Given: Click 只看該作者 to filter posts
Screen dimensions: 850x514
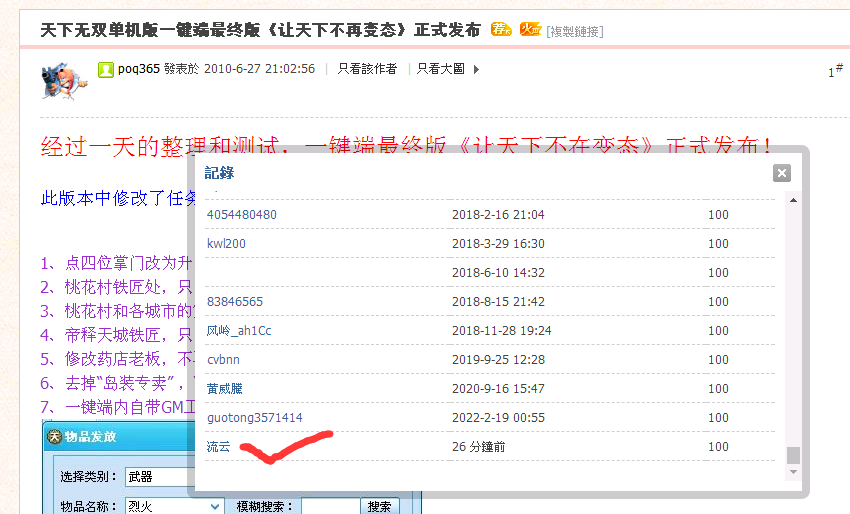Looking at the screenshot, I should 367,69.
